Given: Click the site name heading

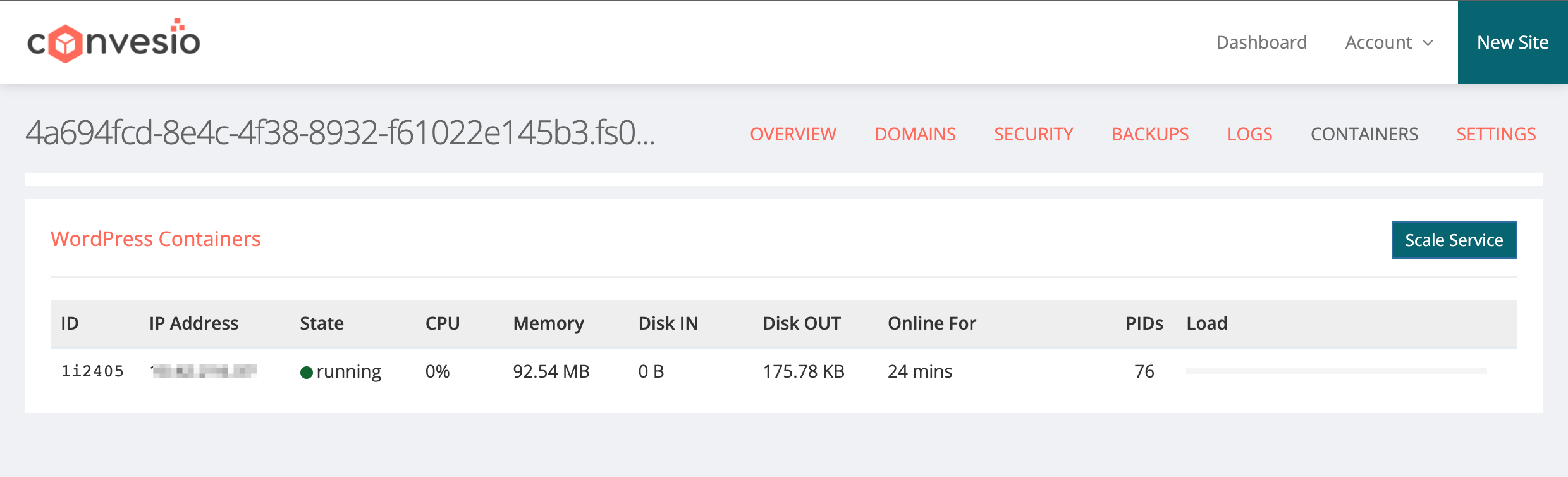Looking at the screenshot, I should point(340,133).
